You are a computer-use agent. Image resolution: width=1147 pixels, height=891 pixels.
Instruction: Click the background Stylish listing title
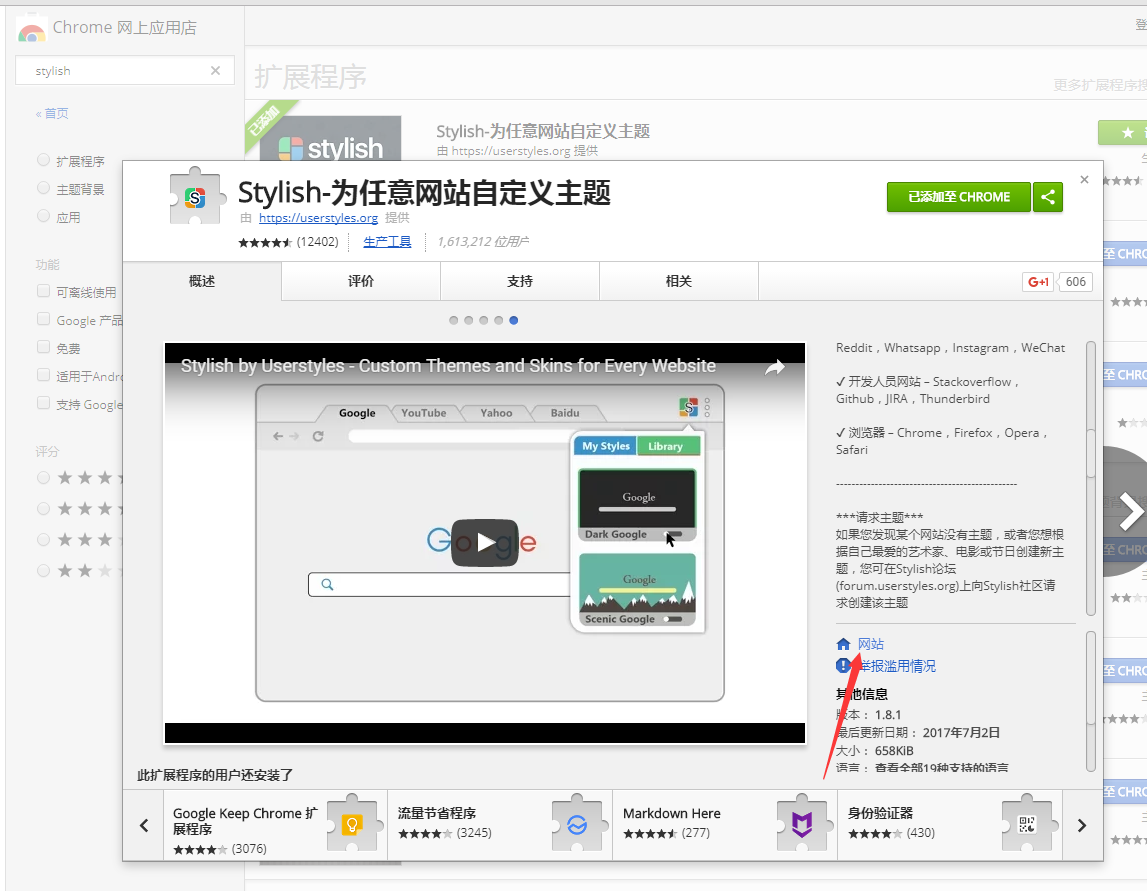[543, 131]
